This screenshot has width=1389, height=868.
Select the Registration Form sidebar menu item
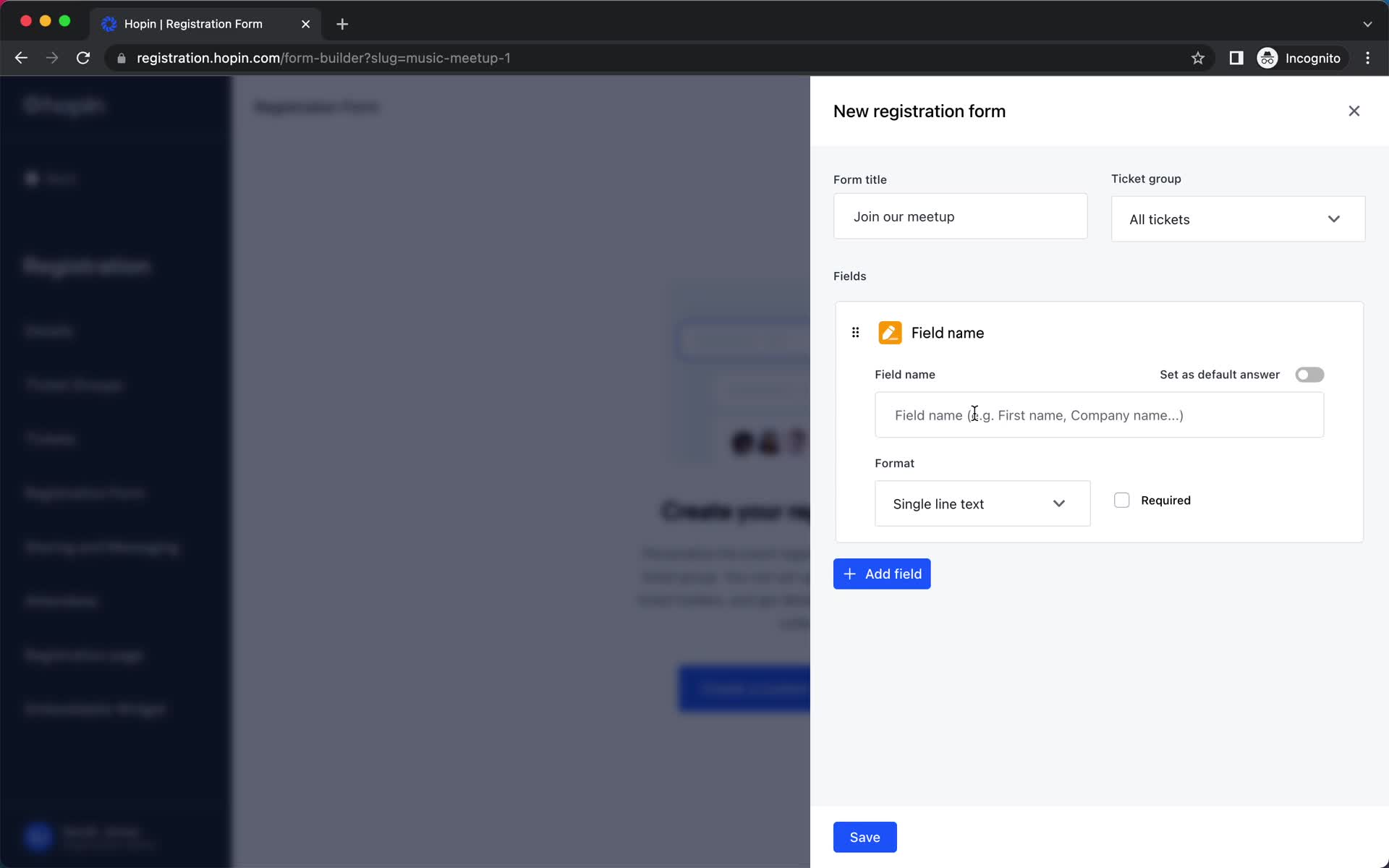[85, 492]
